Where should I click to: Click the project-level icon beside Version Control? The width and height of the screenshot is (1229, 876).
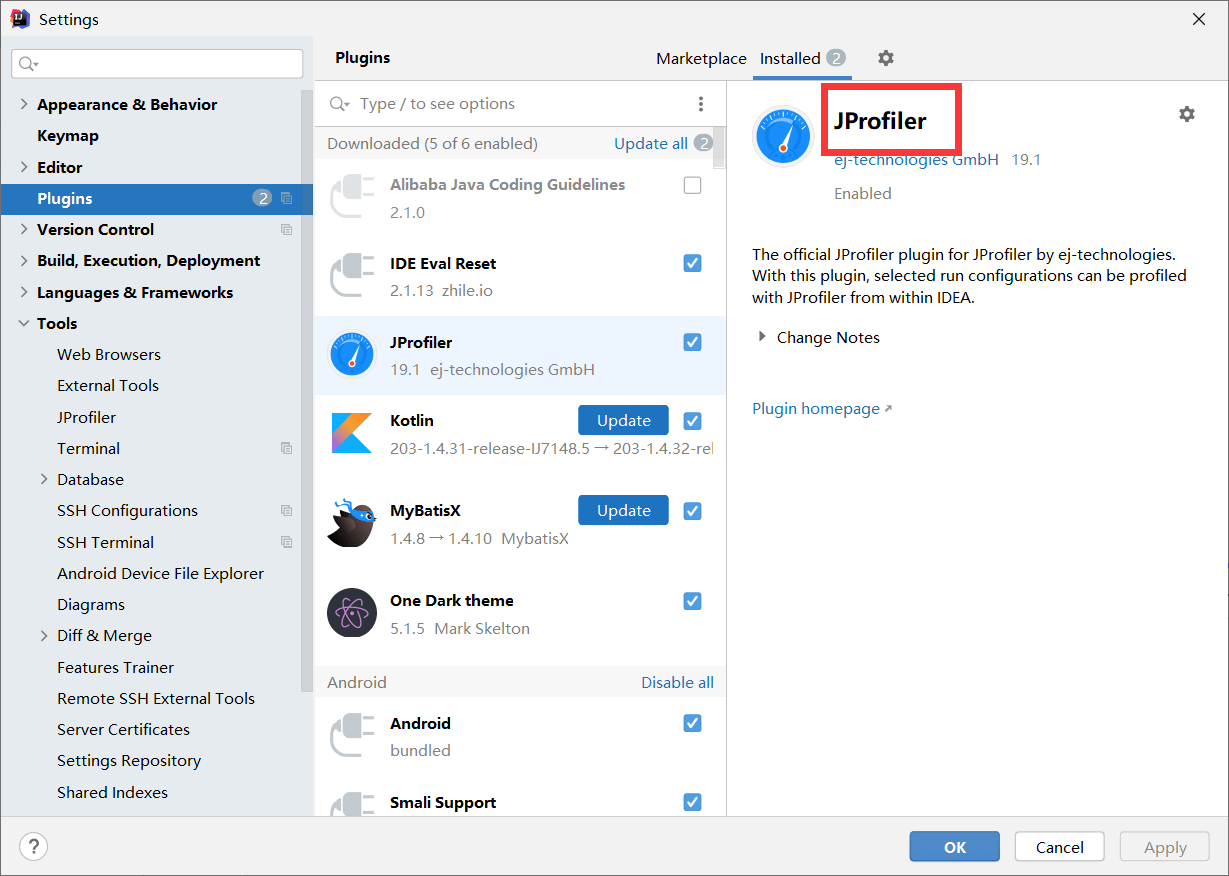point(287,229)
